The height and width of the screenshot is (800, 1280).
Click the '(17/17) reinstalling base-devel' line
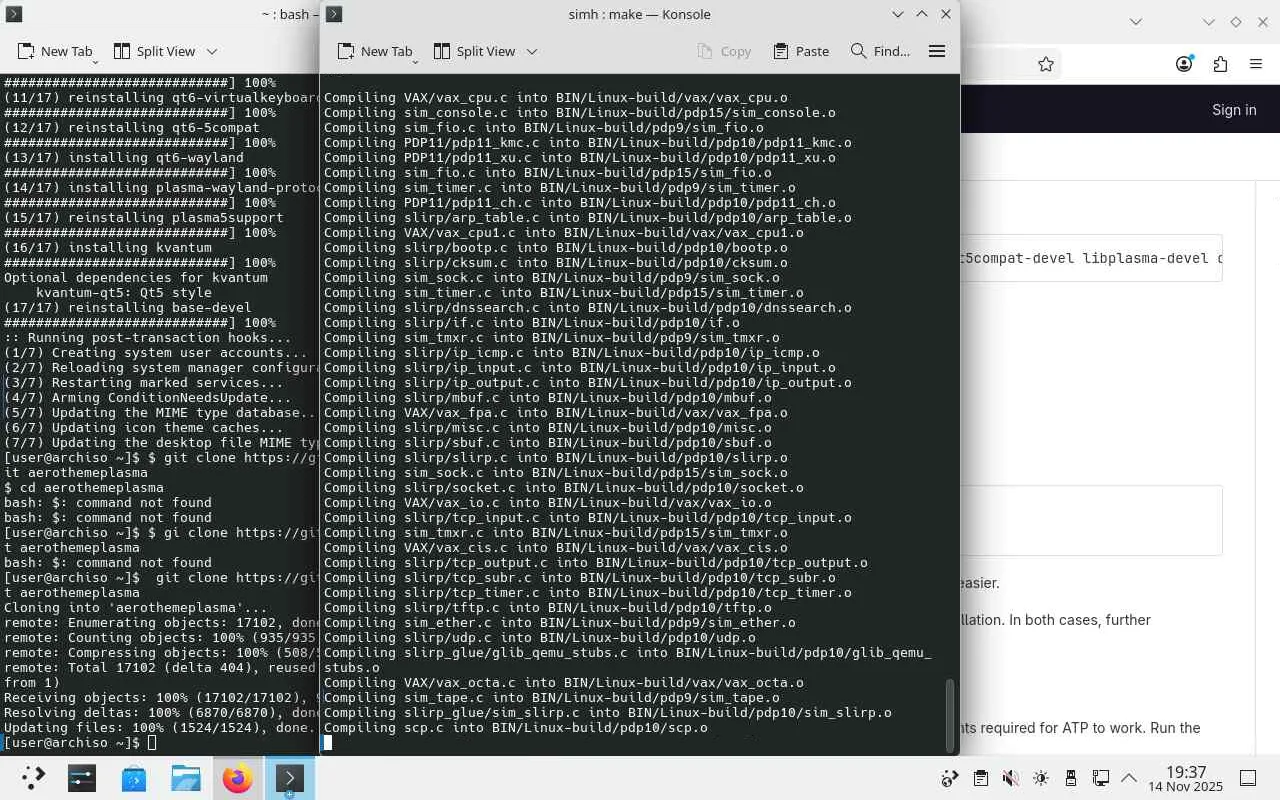[128, 307]
